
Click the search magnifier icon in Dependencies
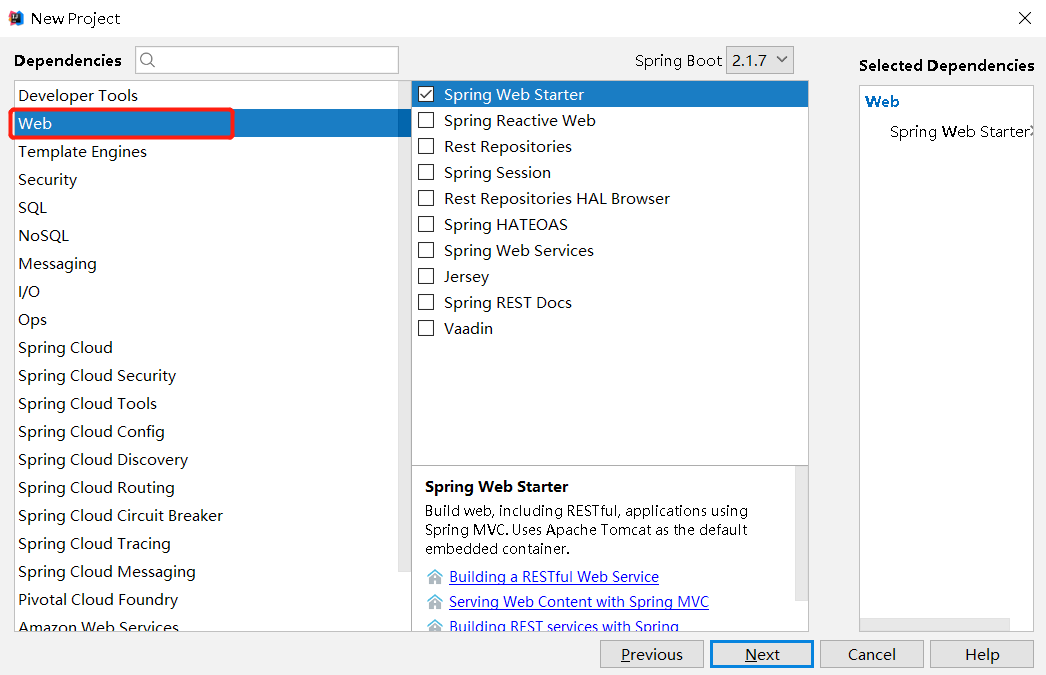pos(148,60)
